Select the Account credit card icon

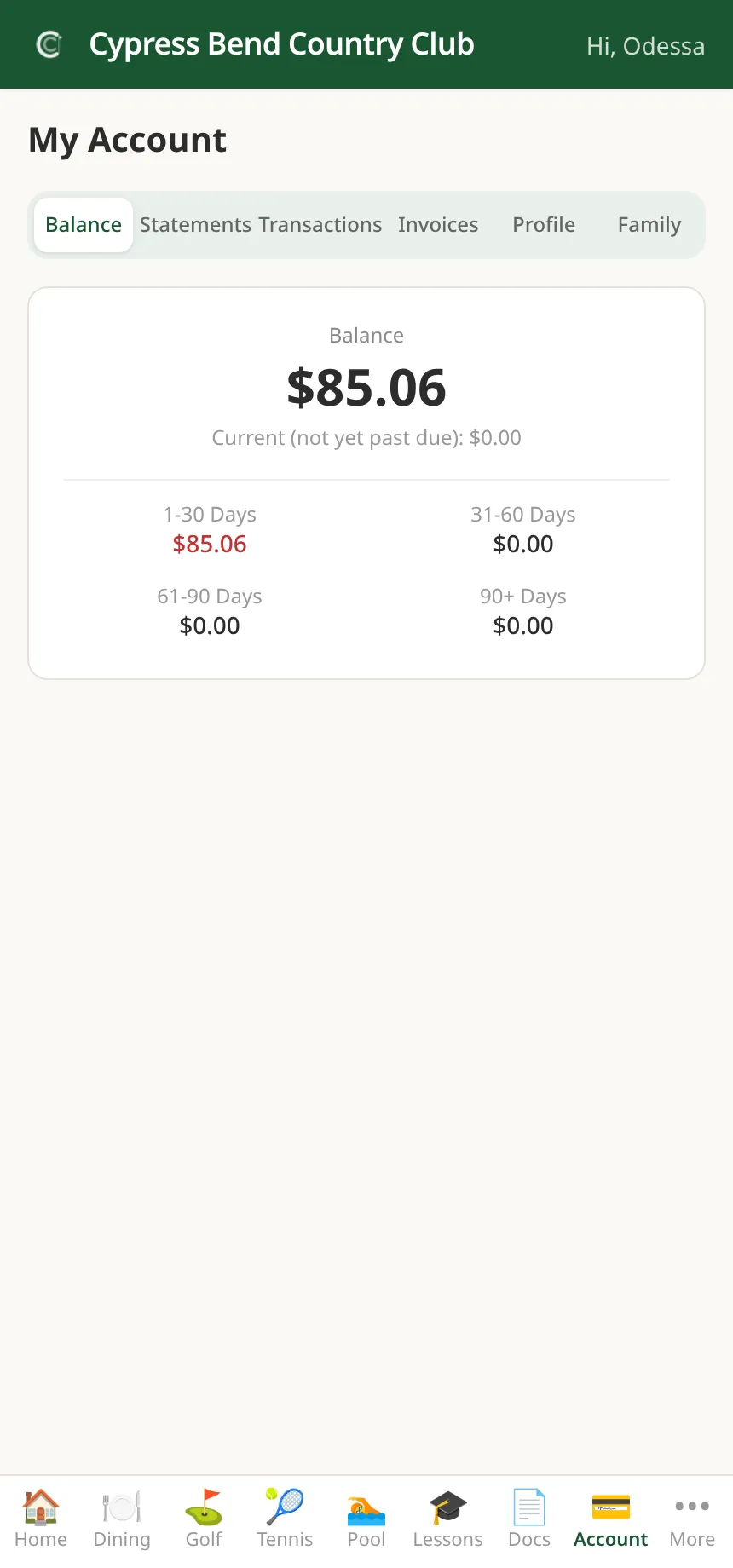pyautogui.click(x=611, y=1507)
